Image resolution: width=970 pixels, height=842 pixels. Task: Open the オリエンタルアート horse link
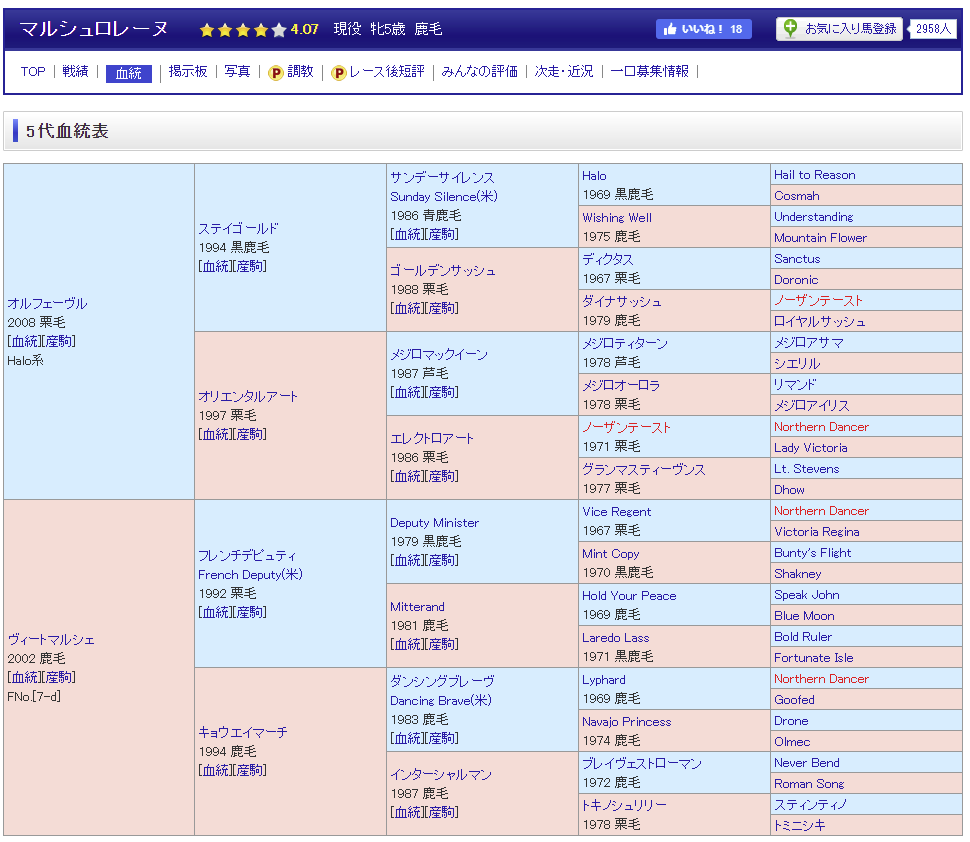click(x=248, y=397)
